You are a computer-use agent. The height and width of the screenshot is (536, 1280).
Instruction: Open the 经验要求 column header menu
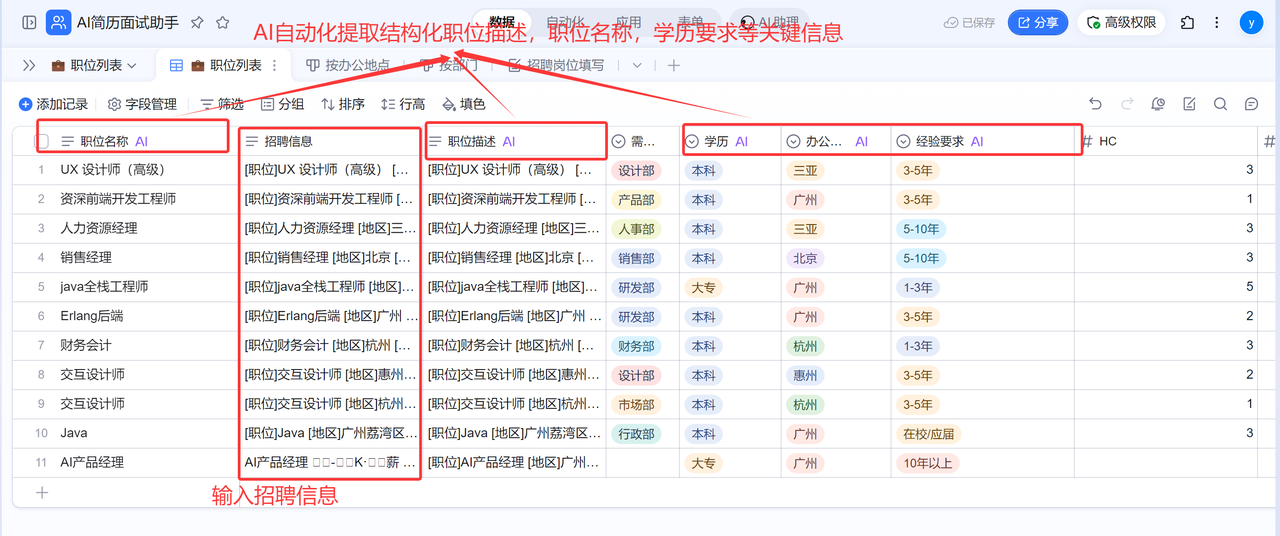pos(903,142)
